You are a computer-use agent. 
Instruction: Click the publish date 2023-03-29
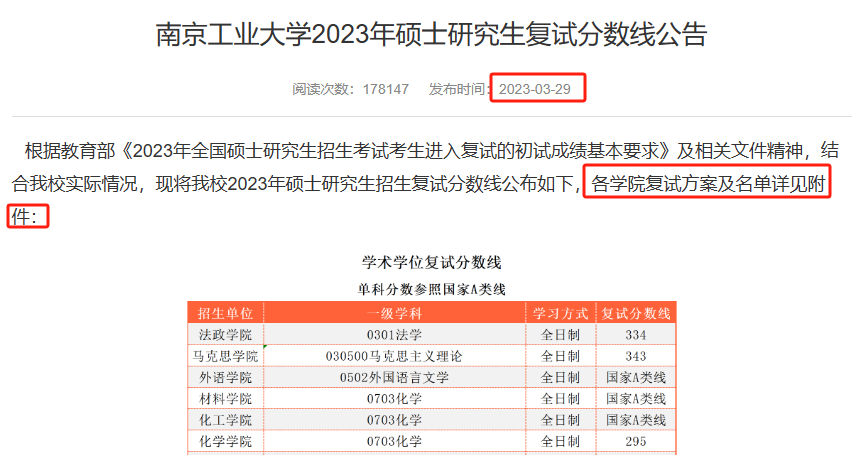coord(535,89)
